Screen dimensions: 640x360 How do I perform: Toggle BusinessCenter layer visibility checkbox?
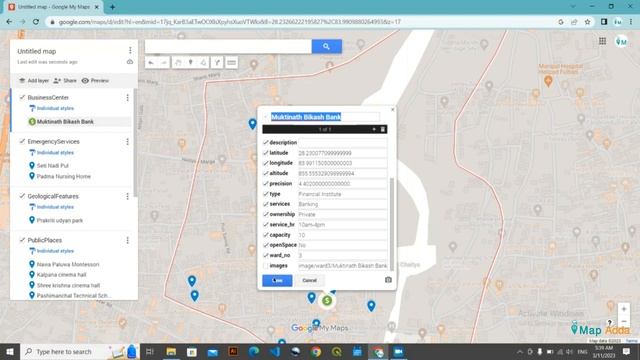[22, 97]
